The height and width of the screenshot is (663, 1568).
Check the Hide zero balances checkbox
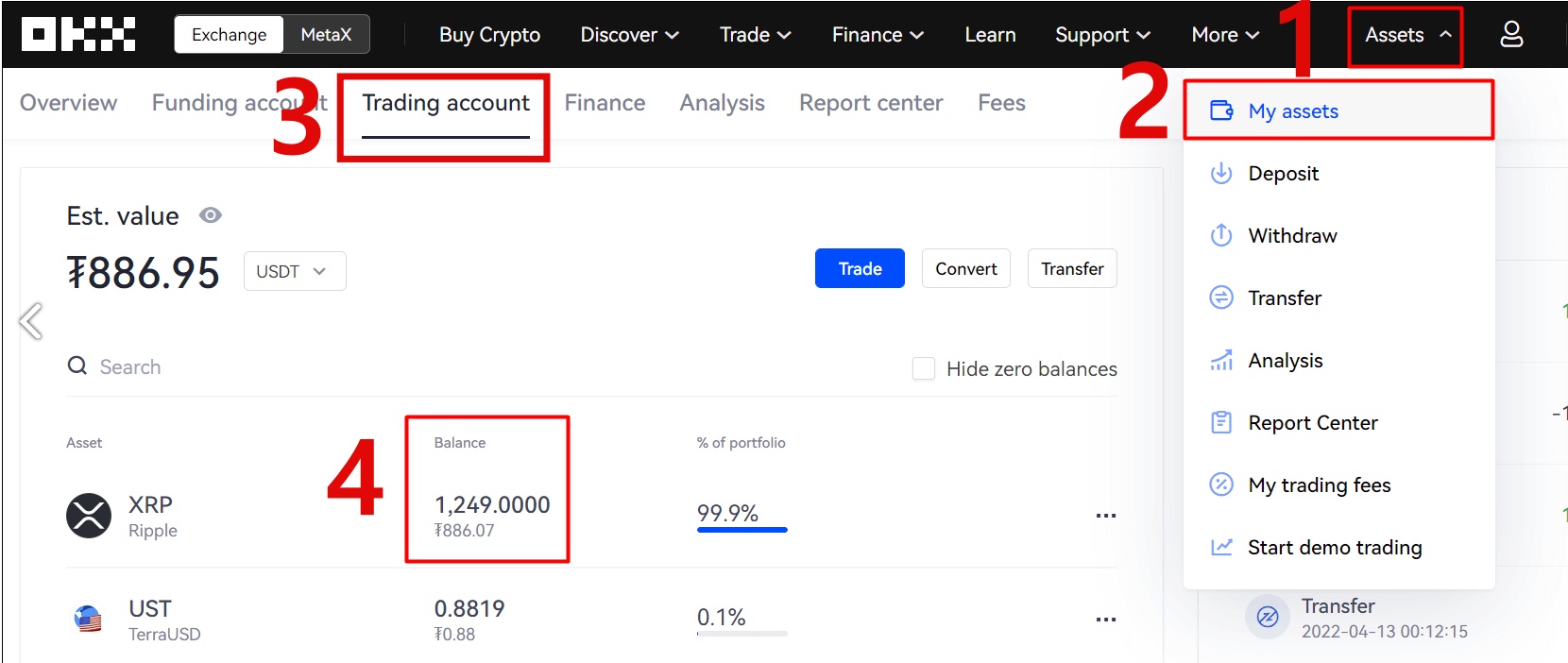(924, 368)
